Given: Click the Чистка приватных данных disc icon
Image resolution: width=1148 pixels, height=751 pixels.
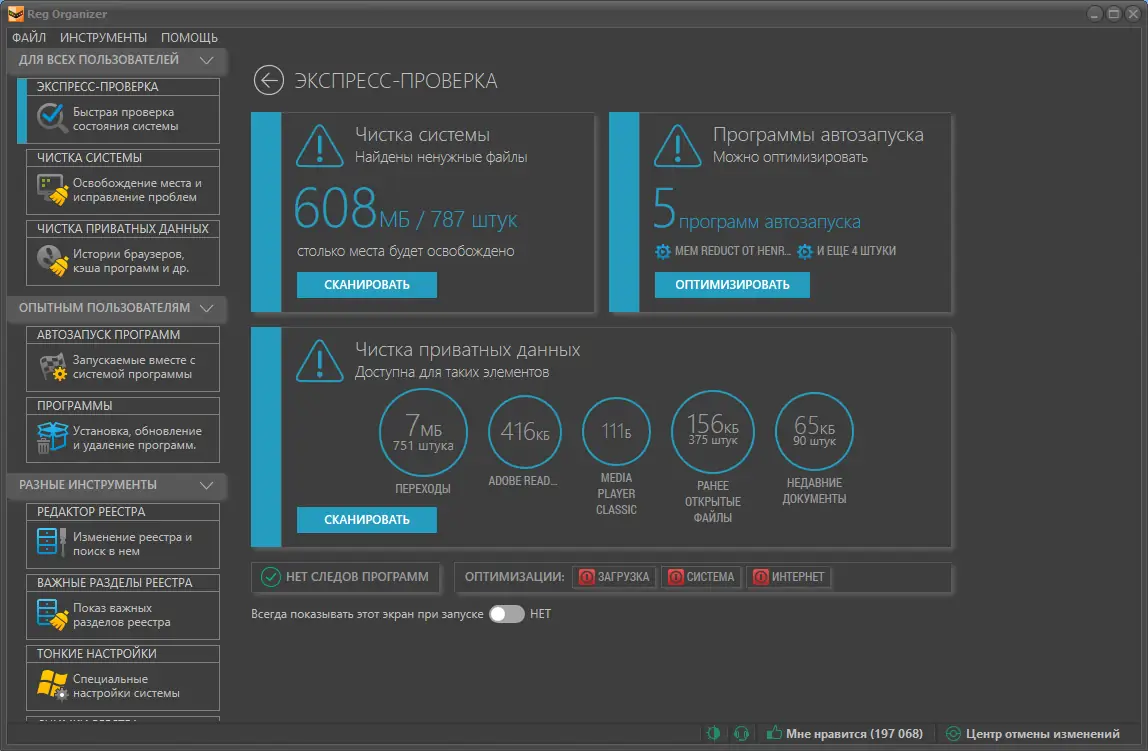Looking at the screenshot, I should pos(52,260).
